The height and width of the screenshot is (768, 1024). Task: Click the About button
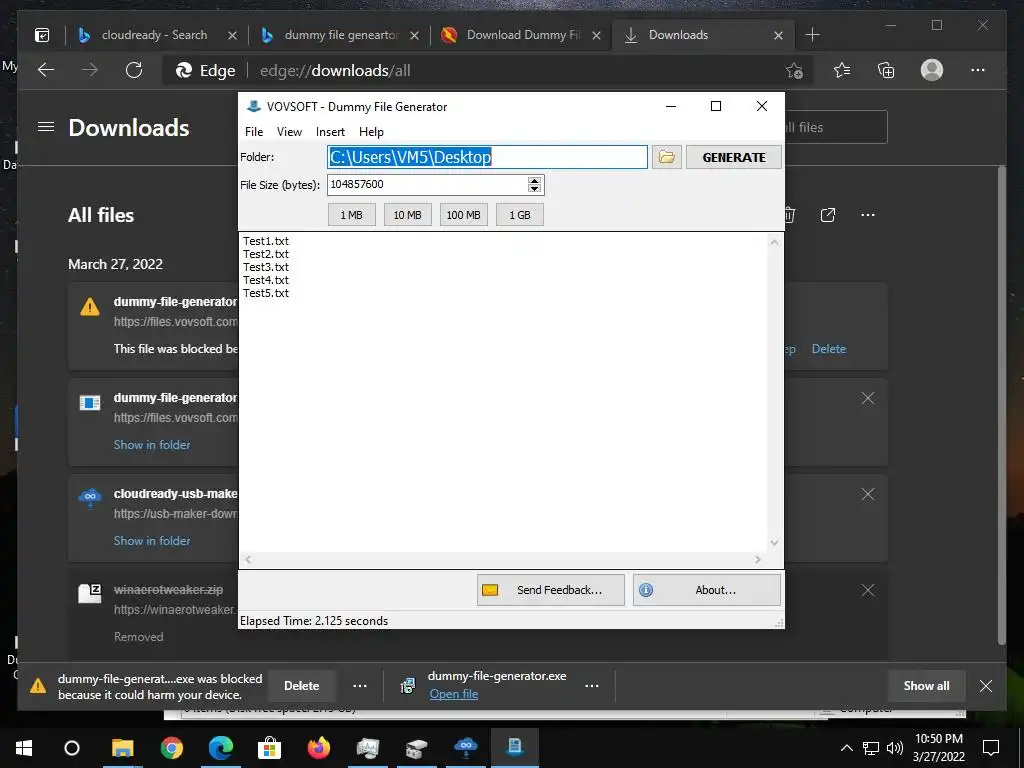point(707,590)
